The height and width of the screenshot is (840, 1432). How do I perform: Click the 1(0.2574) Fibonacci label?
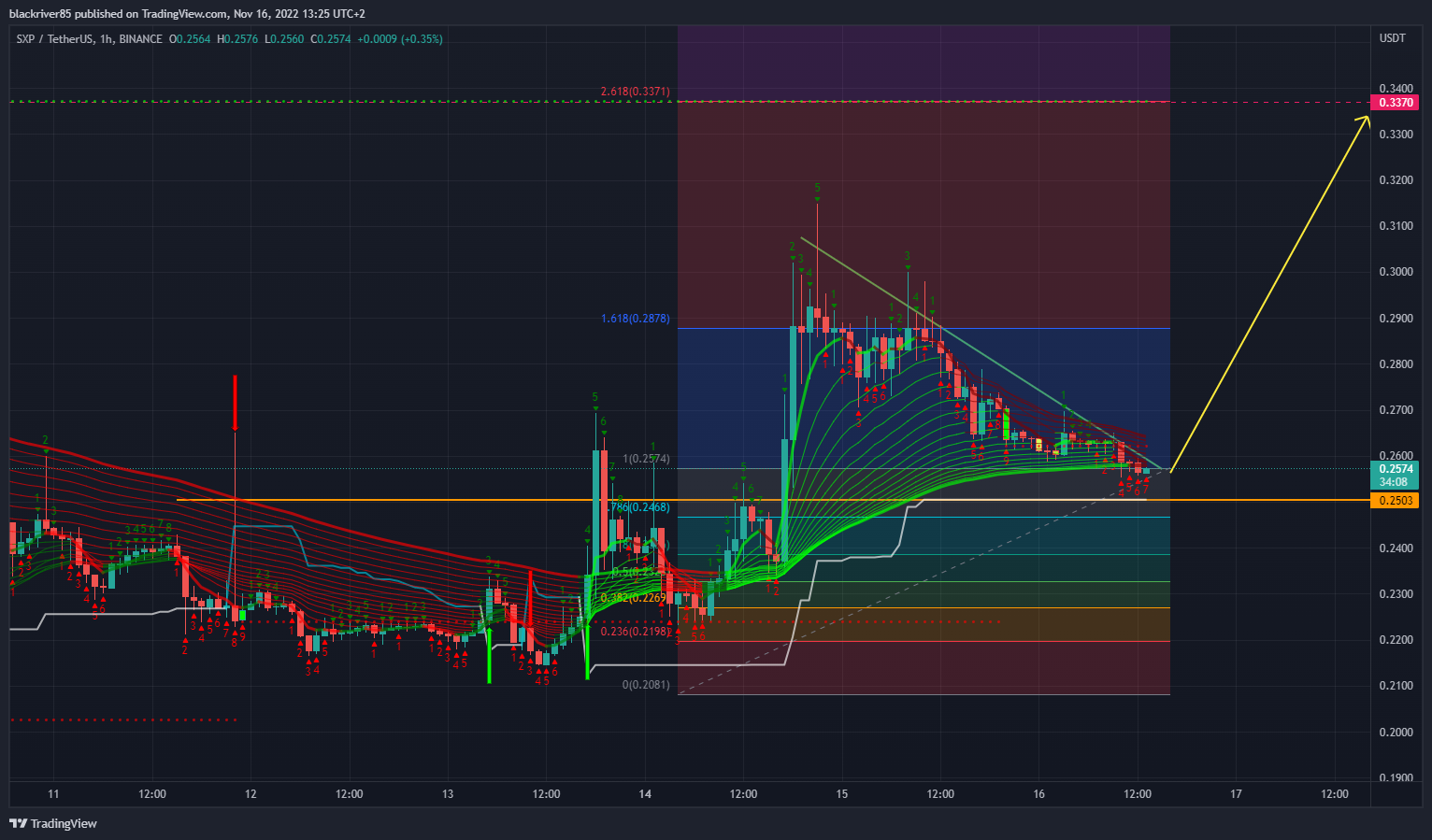pyautogui.click(x=647, y=459)
